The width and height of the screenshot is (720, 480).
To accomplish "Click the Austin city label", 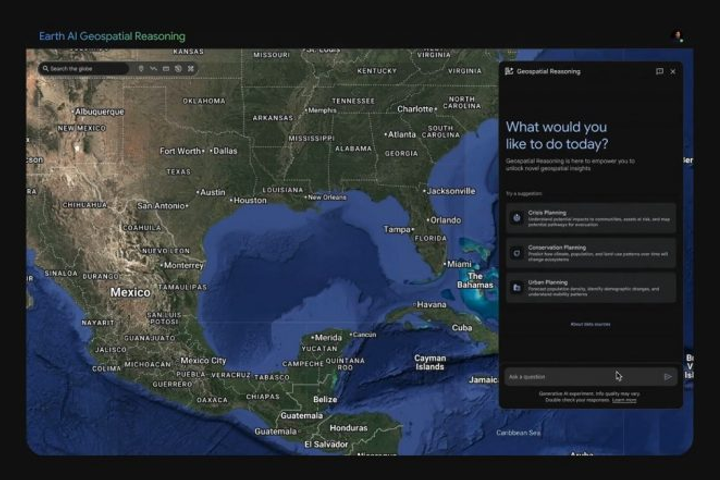I will coord(211,192).
